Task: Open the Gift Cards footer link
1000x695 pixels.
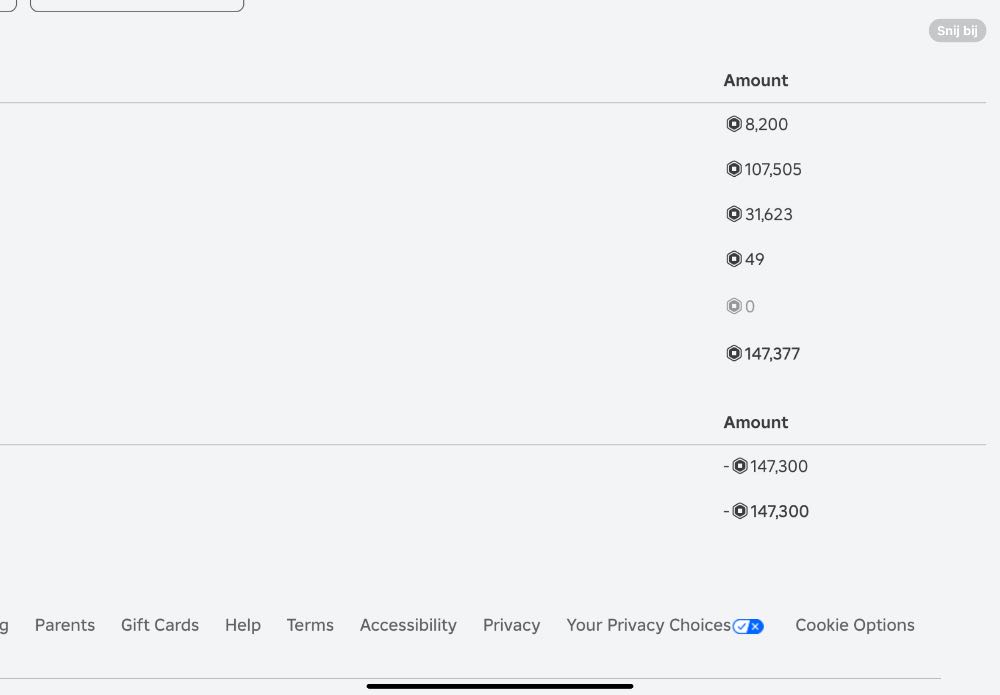Action: point(160,625)
